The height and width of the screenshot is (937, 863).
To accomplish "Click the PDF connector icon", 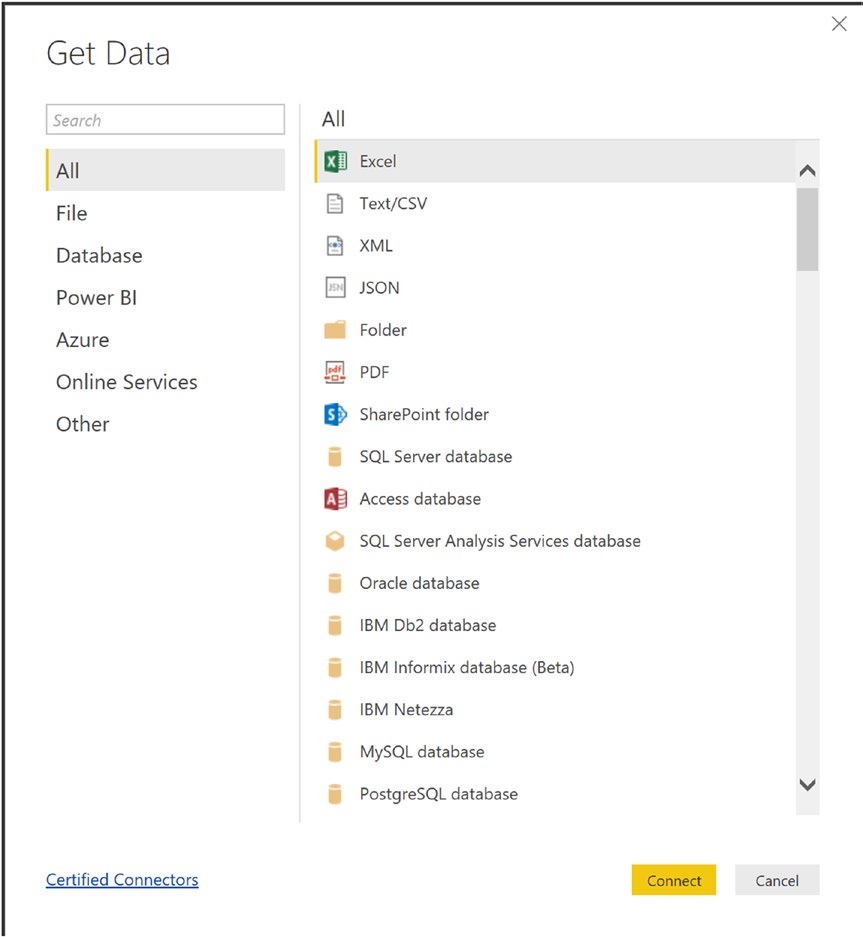I will 335,372.
